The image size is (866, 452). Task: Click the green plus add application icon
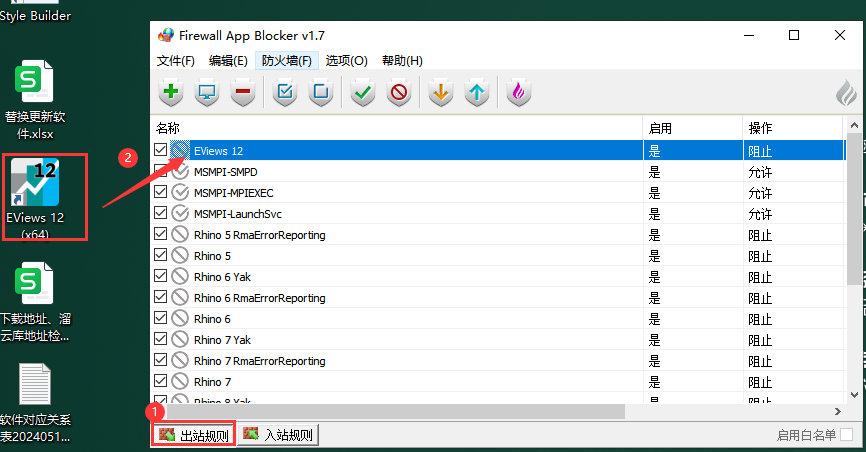click(x=171, y=93)
